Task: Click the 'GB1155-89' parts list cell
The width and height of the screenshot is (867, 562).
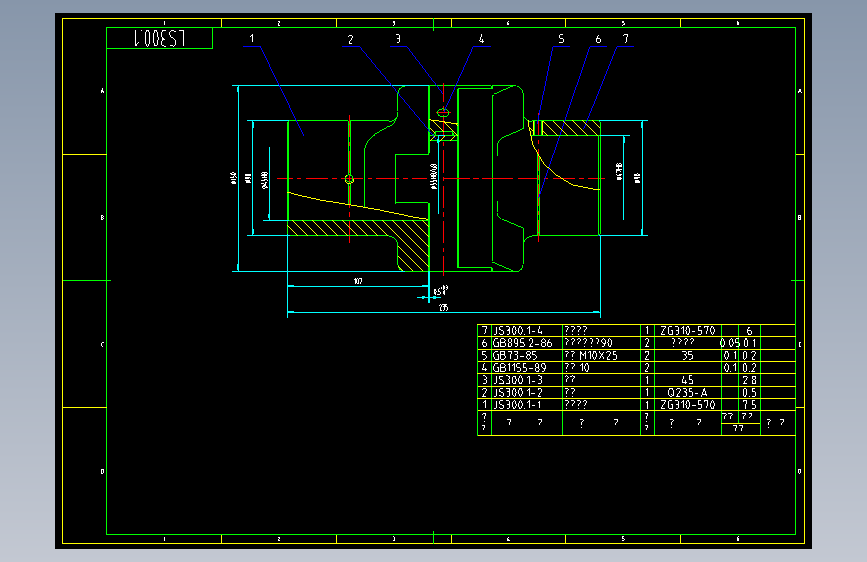Action: (526, 367)
